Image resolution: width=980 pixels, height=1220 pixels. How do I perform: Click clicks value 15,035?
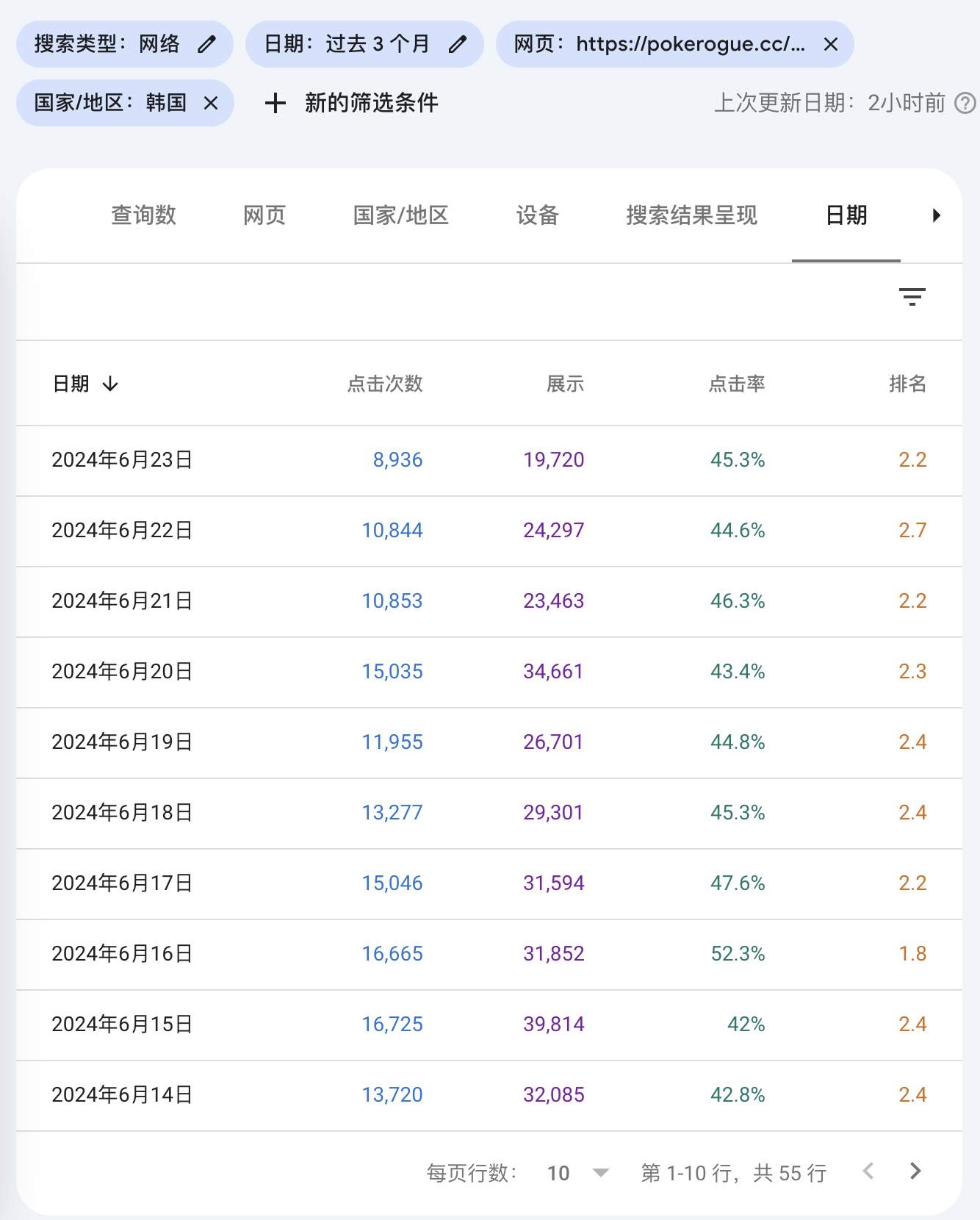click(392, 672)
